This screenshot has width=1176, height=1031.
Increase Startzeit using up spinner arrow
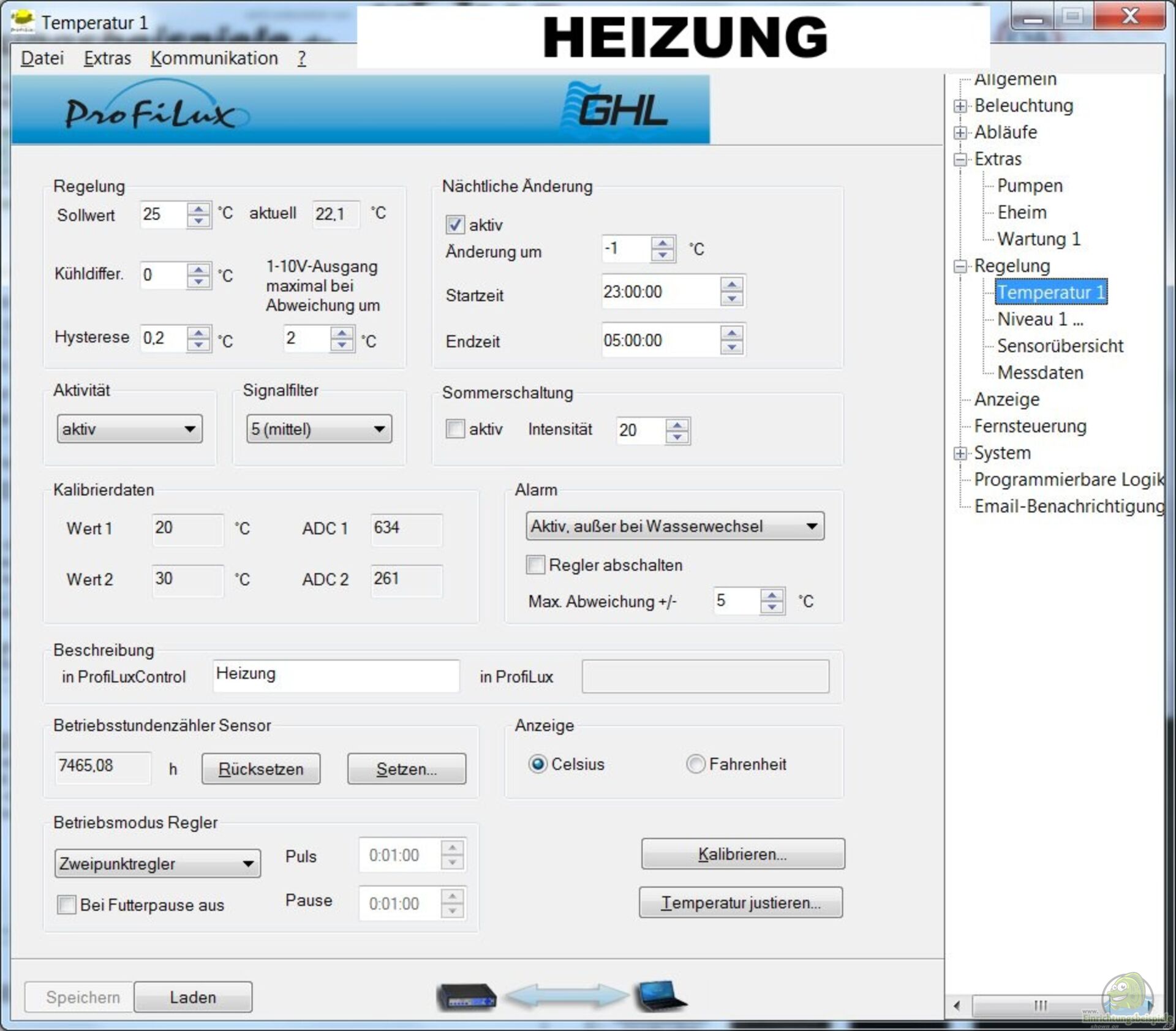tap(731, 285)
